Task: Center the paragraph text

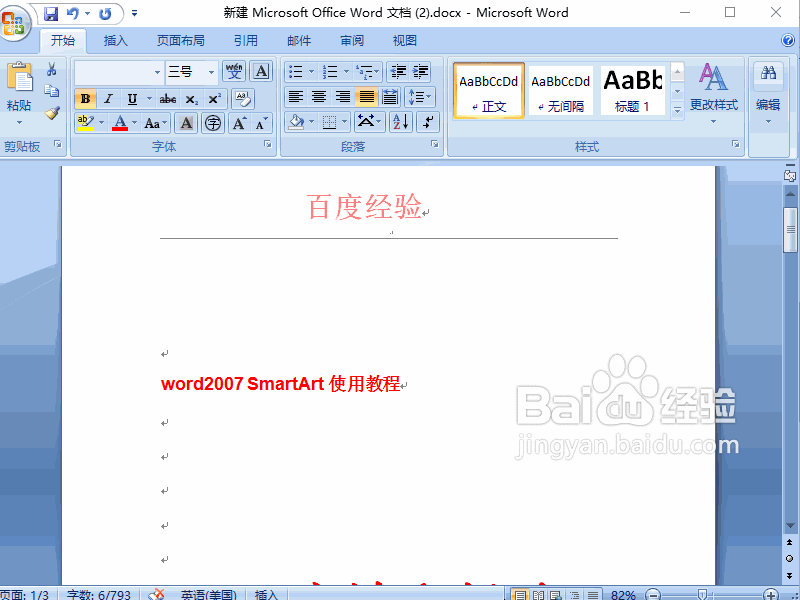Action: 319,96
